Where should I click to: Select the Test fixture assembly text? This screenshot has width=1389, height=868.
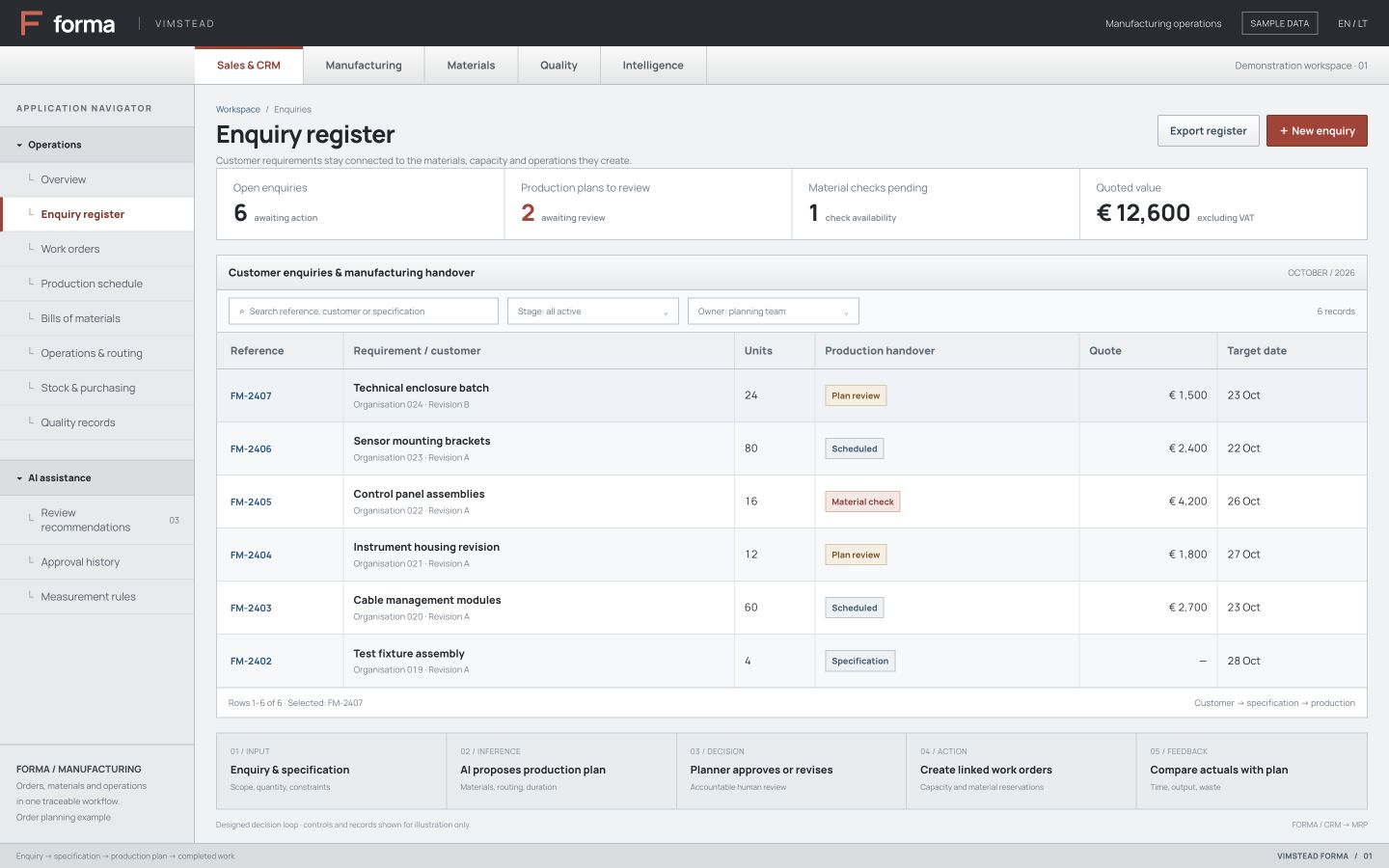tap(409, 654)
